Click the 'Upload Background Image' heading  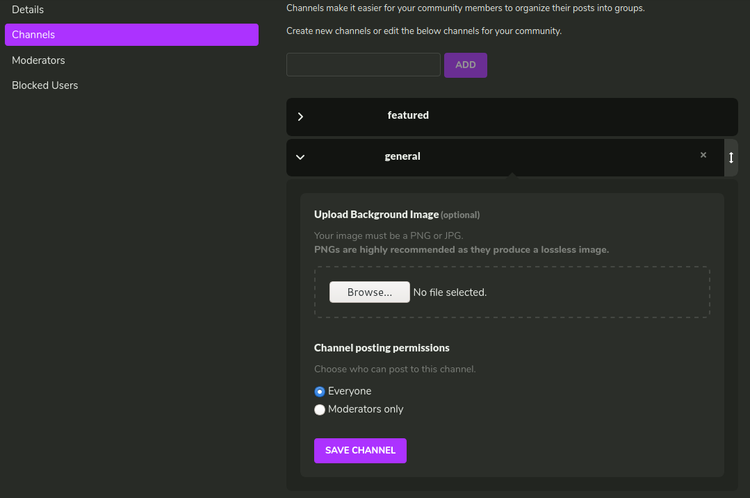[376, 214]
